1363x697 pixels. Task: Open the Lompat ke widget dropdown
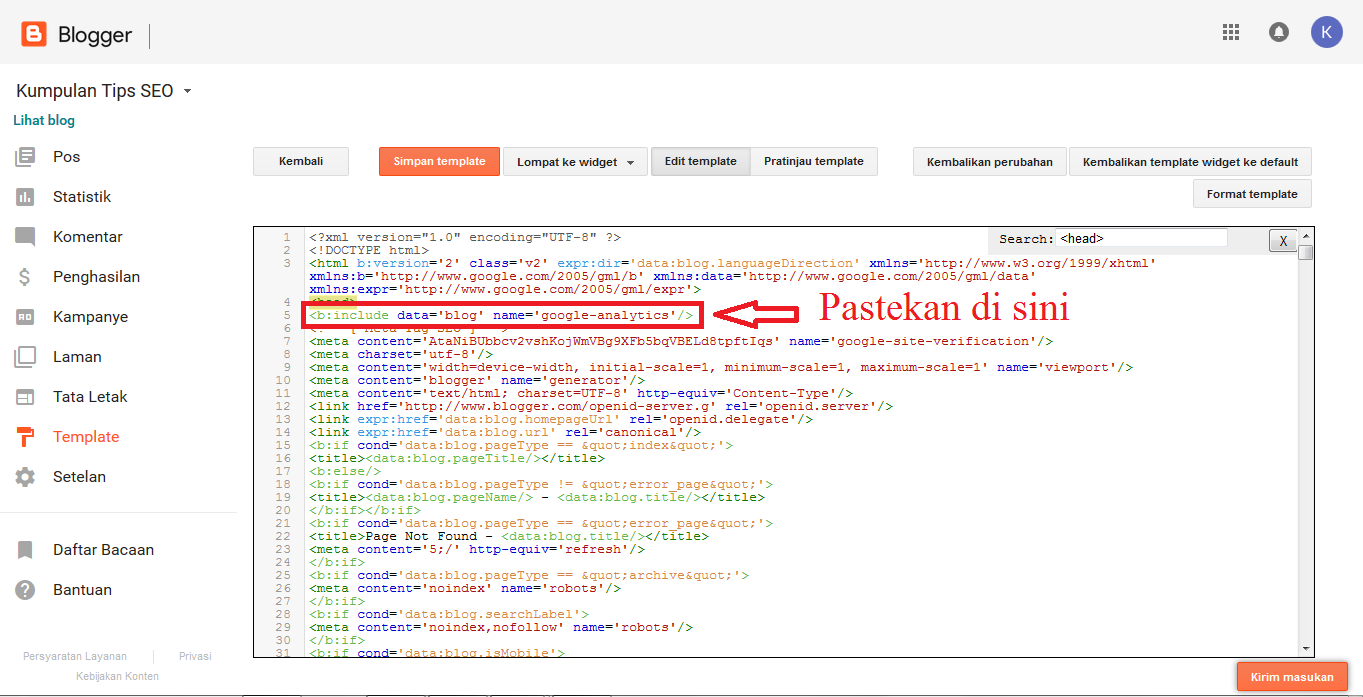pos(575,162)
